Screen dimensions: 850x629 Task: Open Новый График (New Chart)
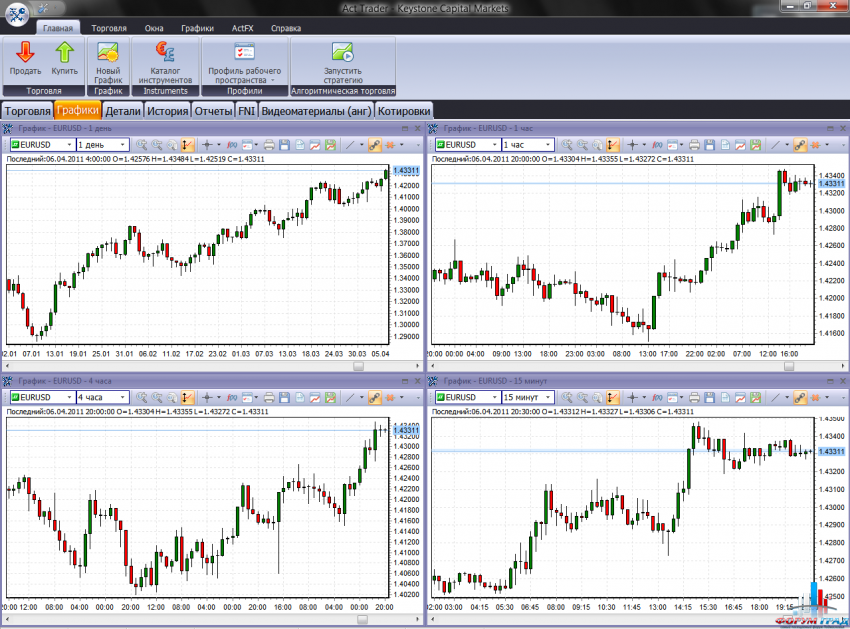tap(108, 53)
